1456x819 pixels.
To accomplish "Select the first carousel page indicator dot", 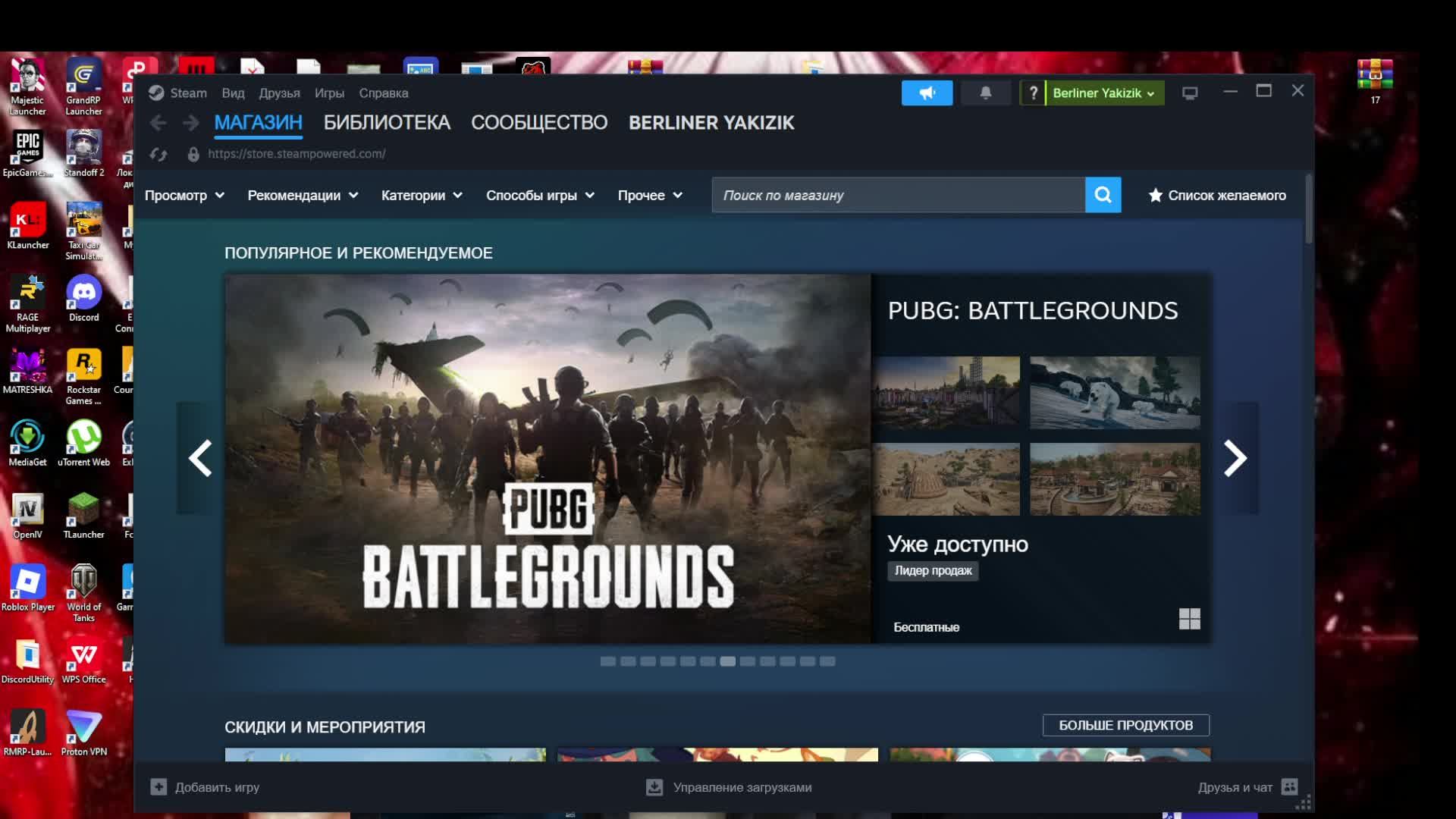I will coord(607,661).
